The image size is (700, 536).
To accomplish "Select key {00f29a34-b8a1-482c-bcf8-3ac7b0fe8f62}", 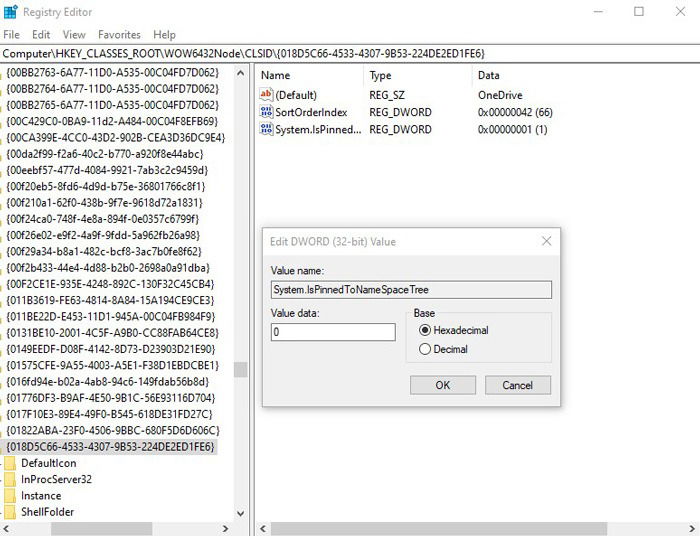I will point(104,251).
